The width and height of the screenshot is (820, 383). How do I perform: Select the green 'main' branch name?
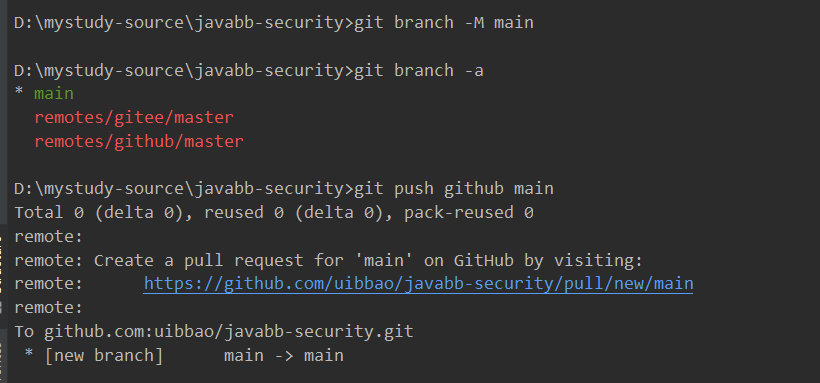tap(54, 94)
